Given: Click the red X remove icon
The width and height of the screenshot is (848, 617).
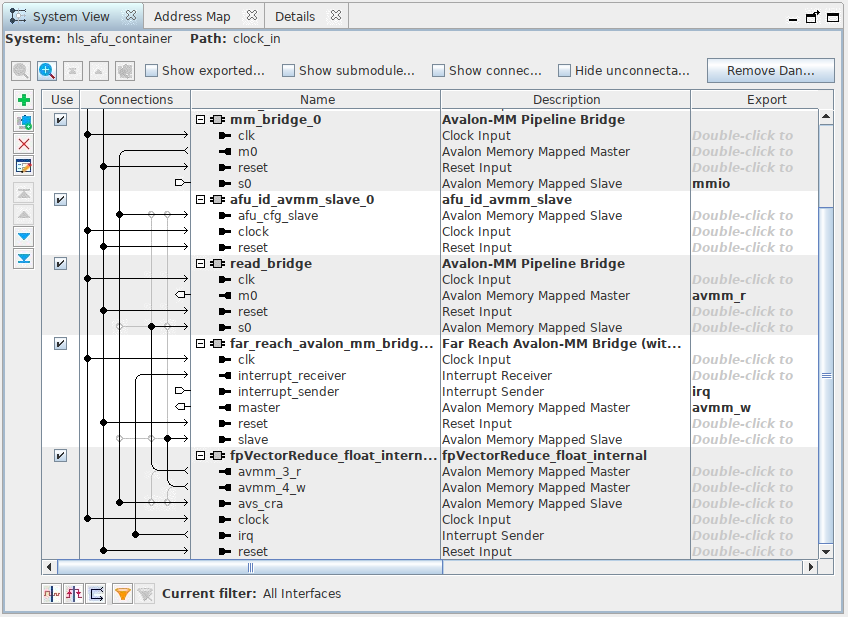Looking at the screenshot, I should tap(24, 144).
